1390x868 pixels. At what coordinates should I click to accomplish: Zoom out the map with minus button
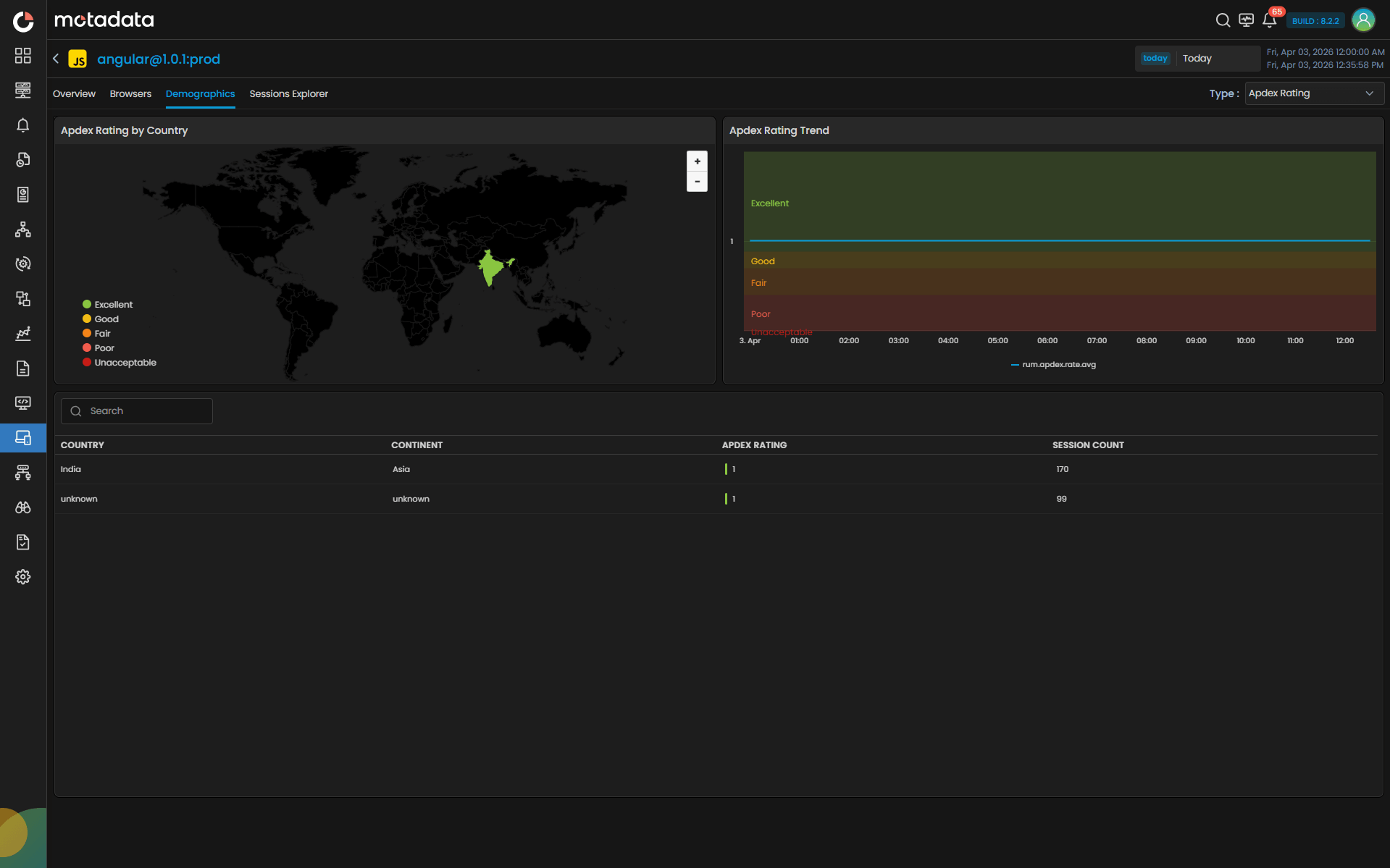pyautogui.click(x=697, y=182)
